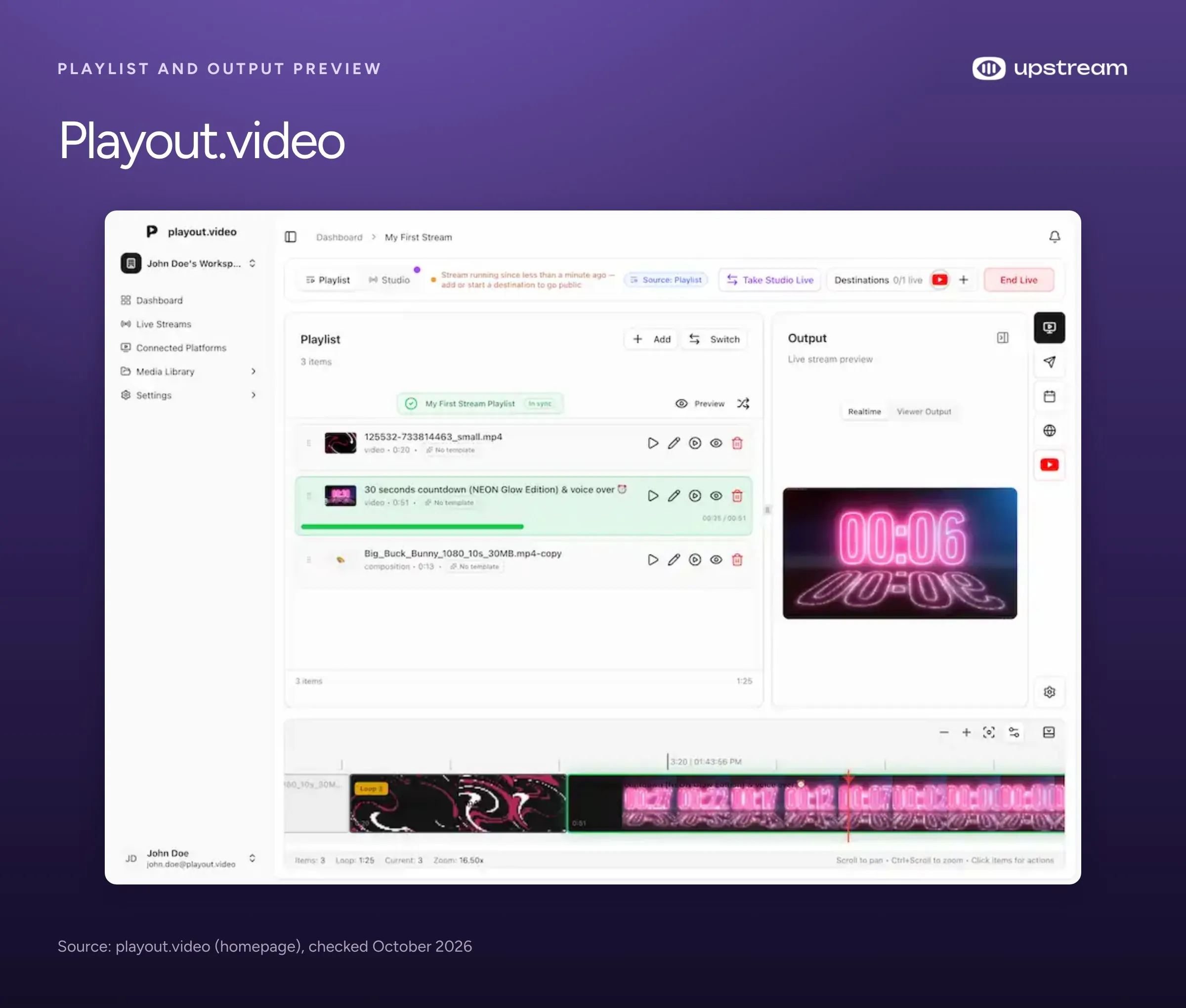Switch output preview to Viewer Output
The width and height of the screenshot is (1186, 1008).
click(924, 412)
